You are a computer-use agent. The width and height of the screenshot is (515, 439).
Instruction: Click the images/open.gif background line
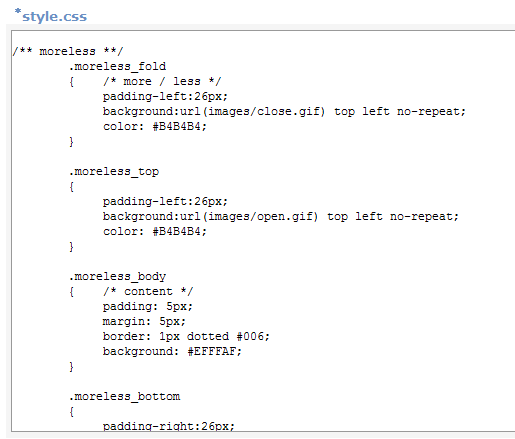281,217
